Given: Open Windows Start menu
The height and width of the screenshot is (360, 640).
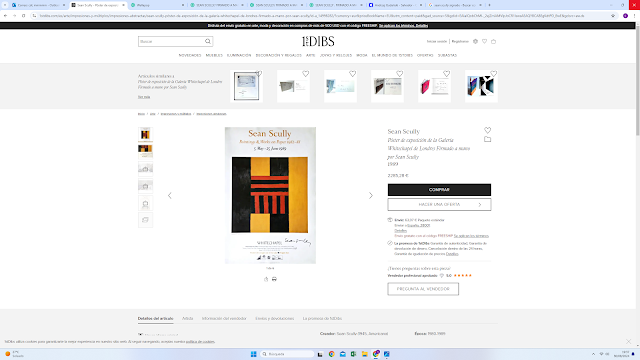Looking at the screenshot, I should point(253,354).
